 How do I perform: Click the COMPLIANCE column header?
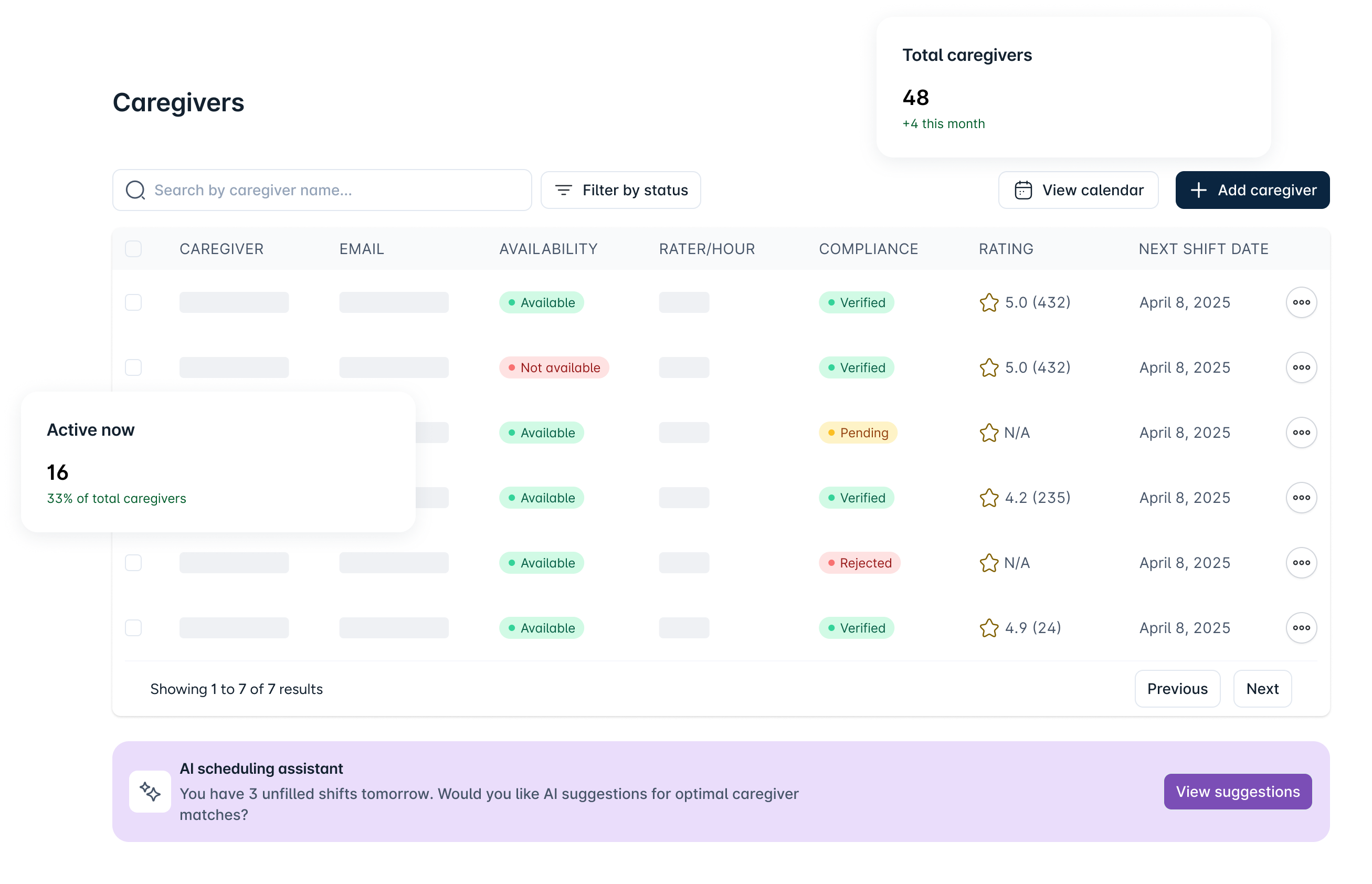click(x=868, y=248)
